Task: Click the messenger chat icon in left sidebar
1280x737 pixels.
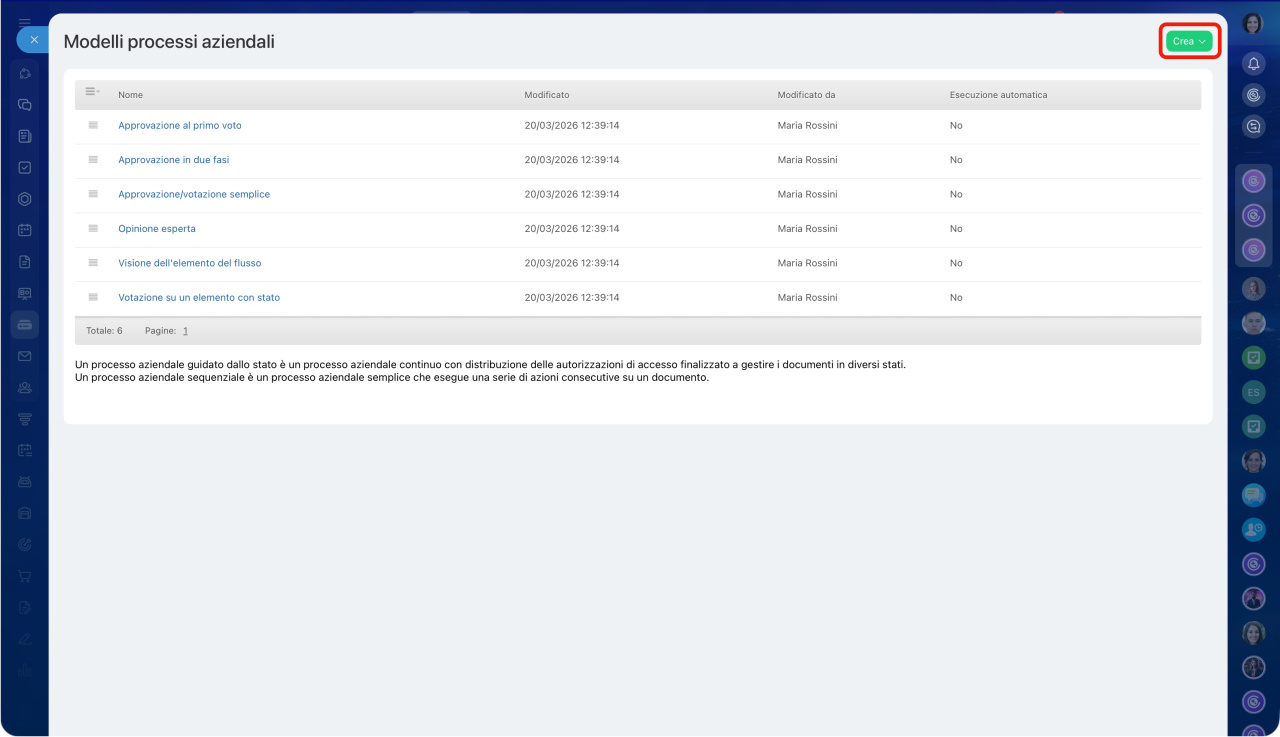Action: (x=25, y=104)
